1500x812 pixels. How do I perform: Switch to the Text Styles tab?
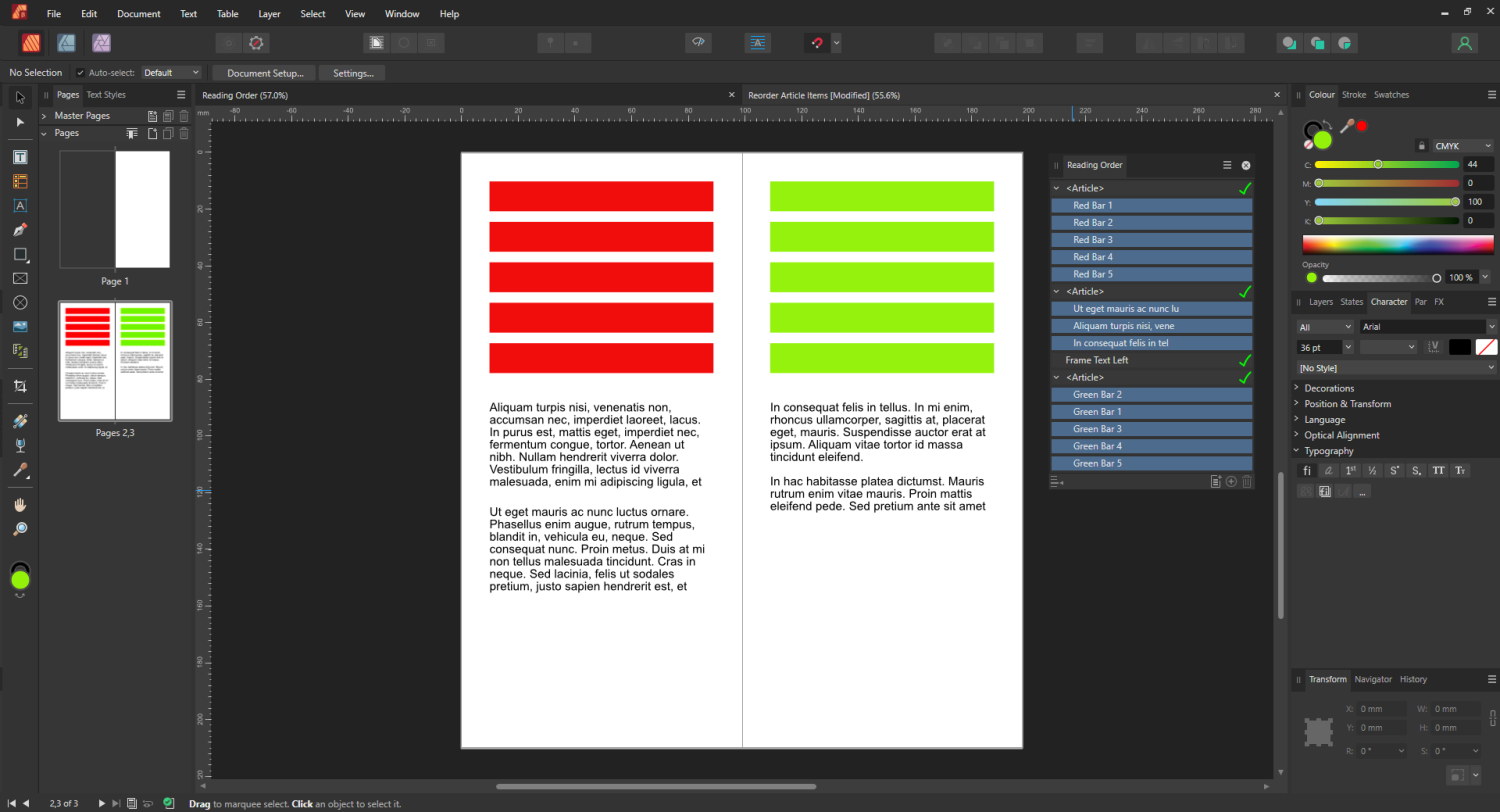point(106,95)
